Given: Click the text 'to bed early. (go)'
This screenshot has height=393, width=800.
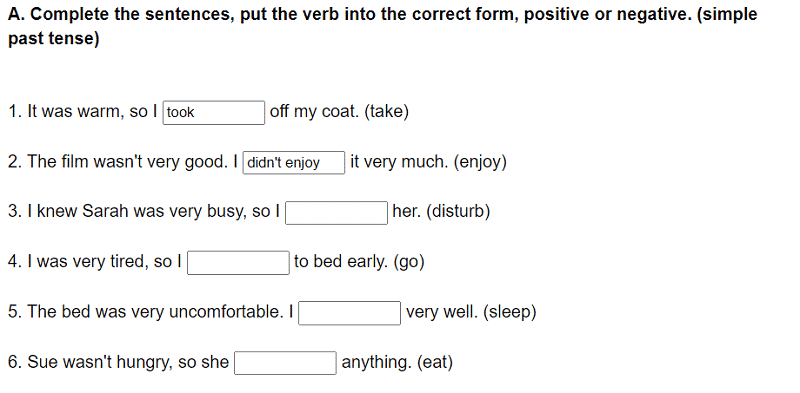Looking at the screenshot, I should 359,262.
